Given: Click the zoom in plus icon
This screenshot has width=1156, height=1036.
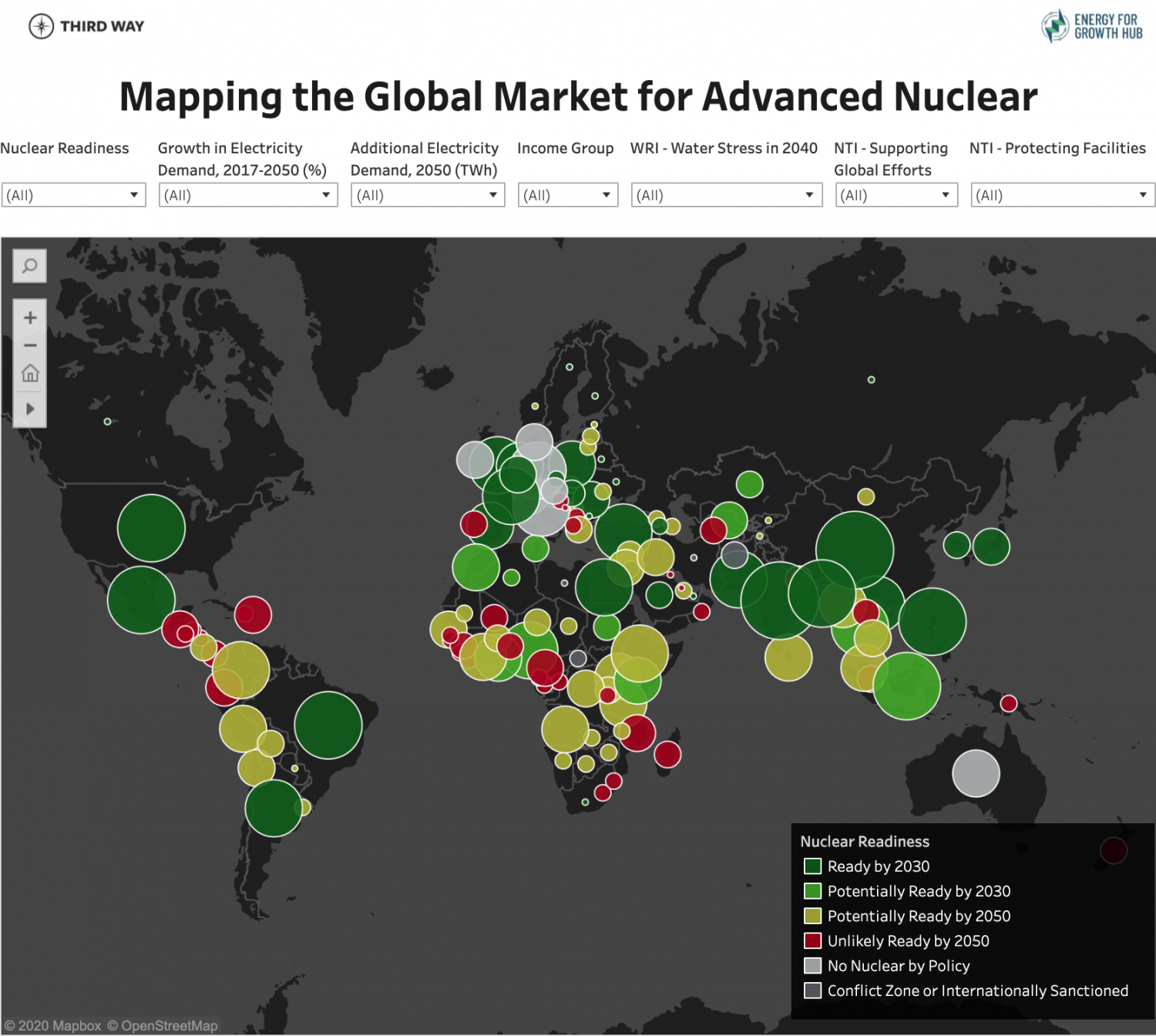Looking at the screenshot, I should tap(29, 316).
